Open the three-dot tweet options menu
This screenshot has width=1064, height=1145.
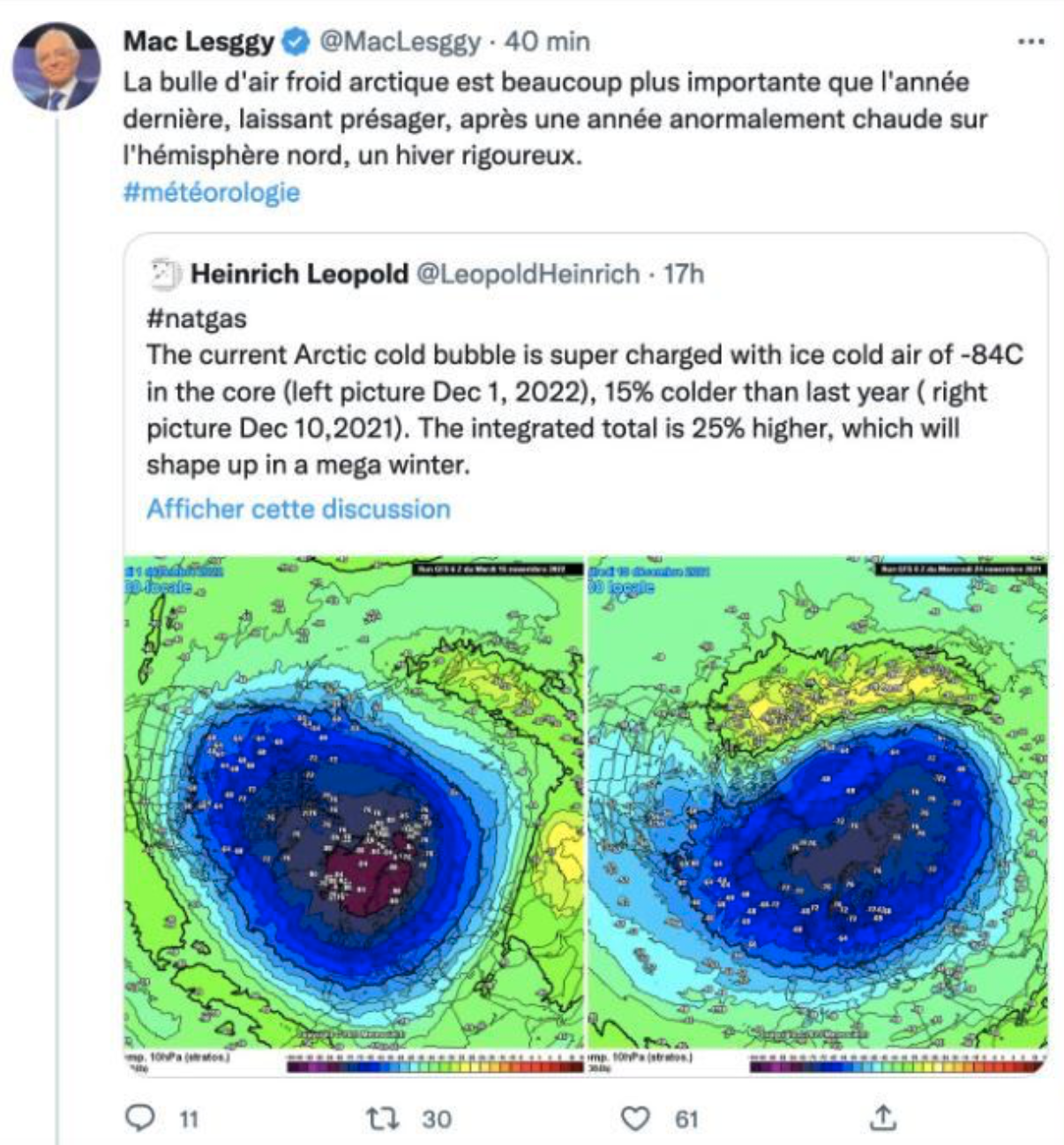pyautogui.click(x=1030, y=41)
